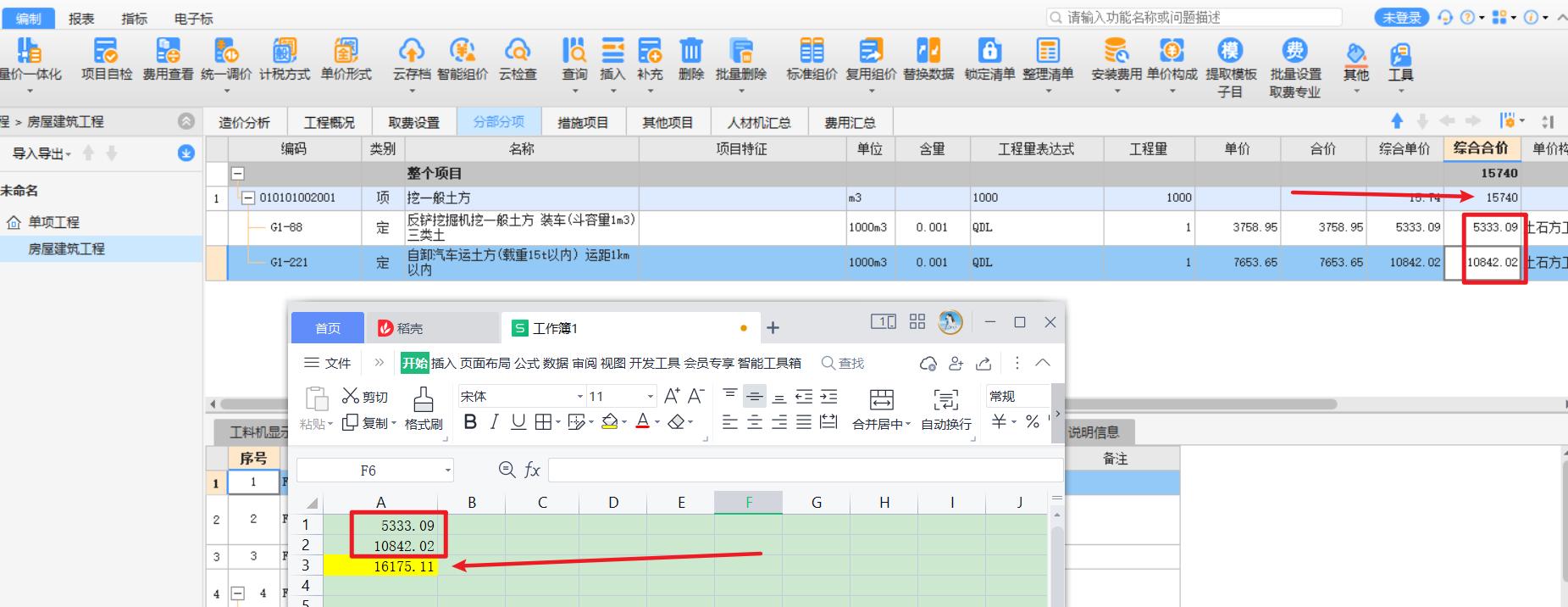Click the 删除 trash icon in toolbar
This screenshot has height=607, width=1568.
[691, 59]
